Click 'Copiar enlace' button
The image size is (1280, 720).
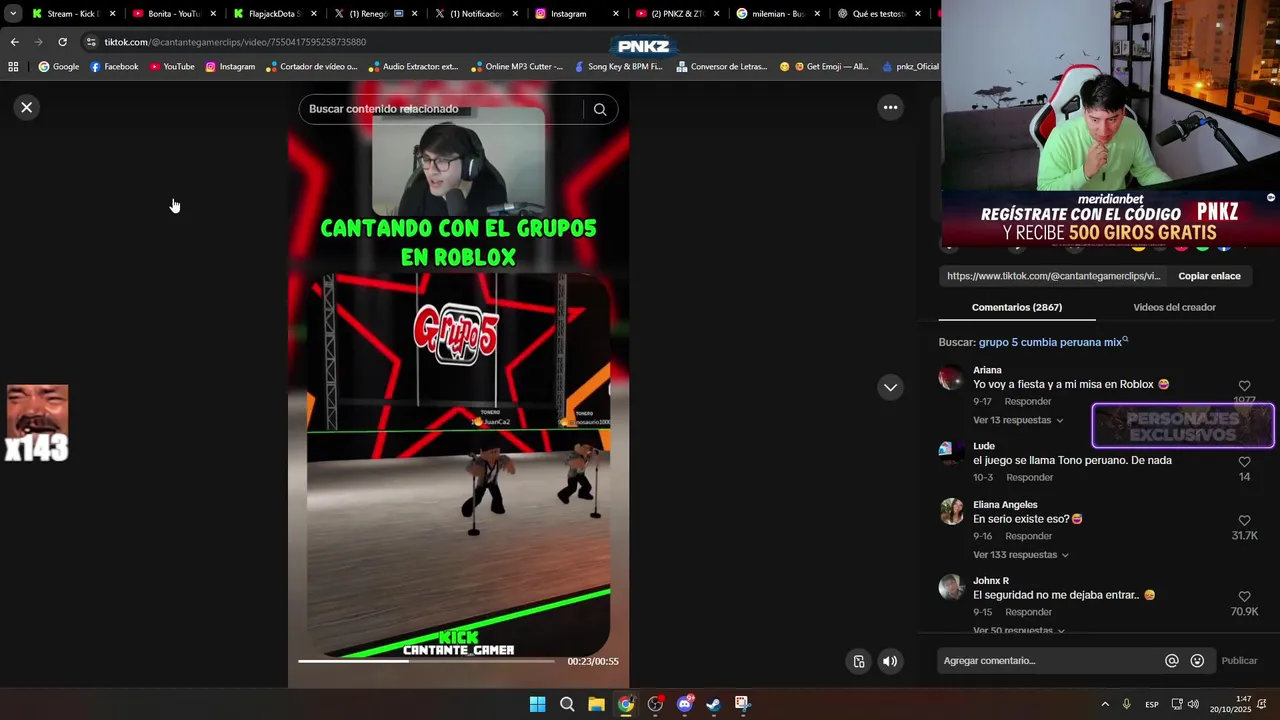tap(1209, 276)
